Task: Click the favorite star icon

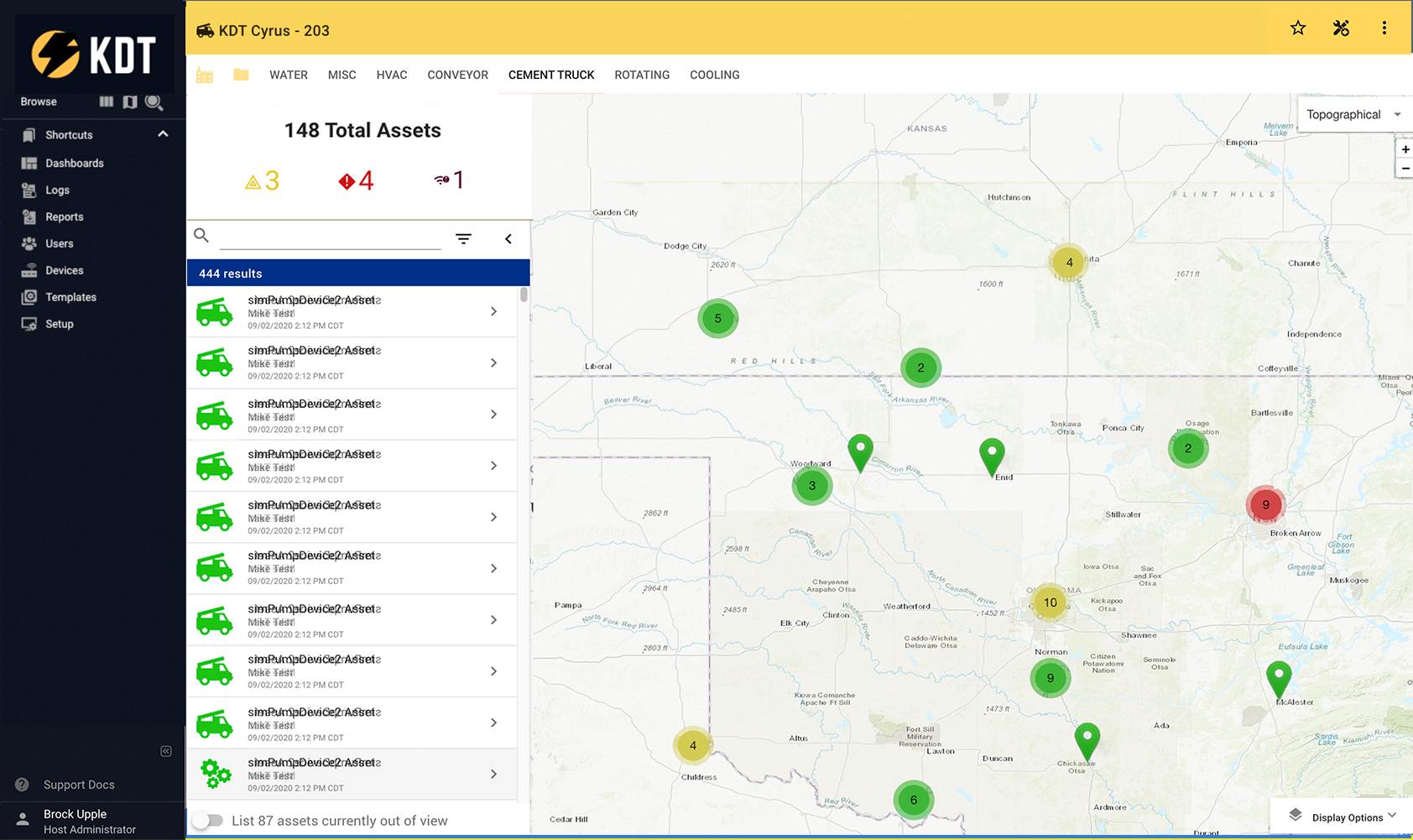Action: [1298, 29]
